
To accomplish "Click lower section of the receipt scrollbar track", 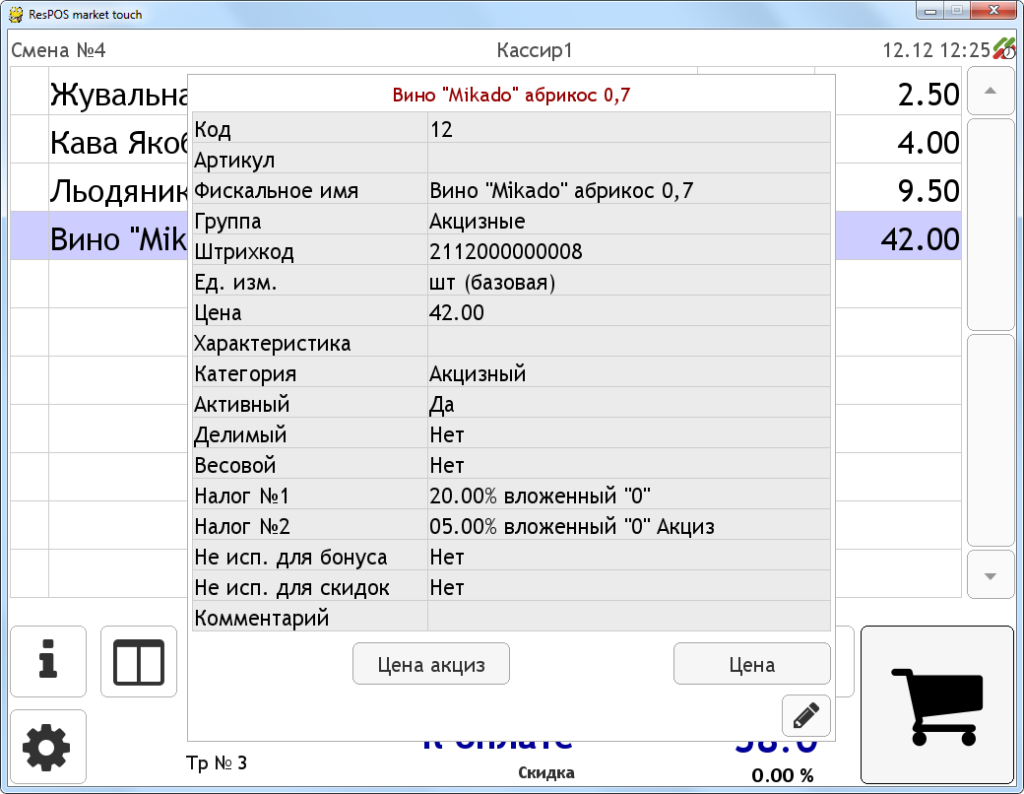I will click(990, 441).
